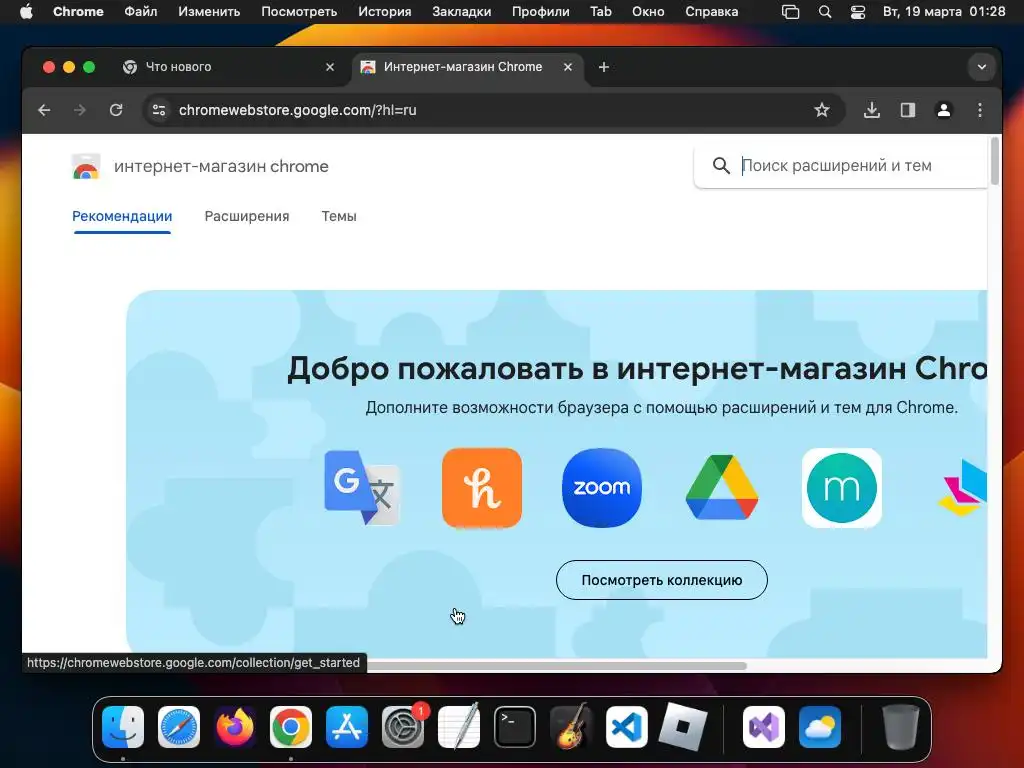Open the История menu

click(385, 12)
